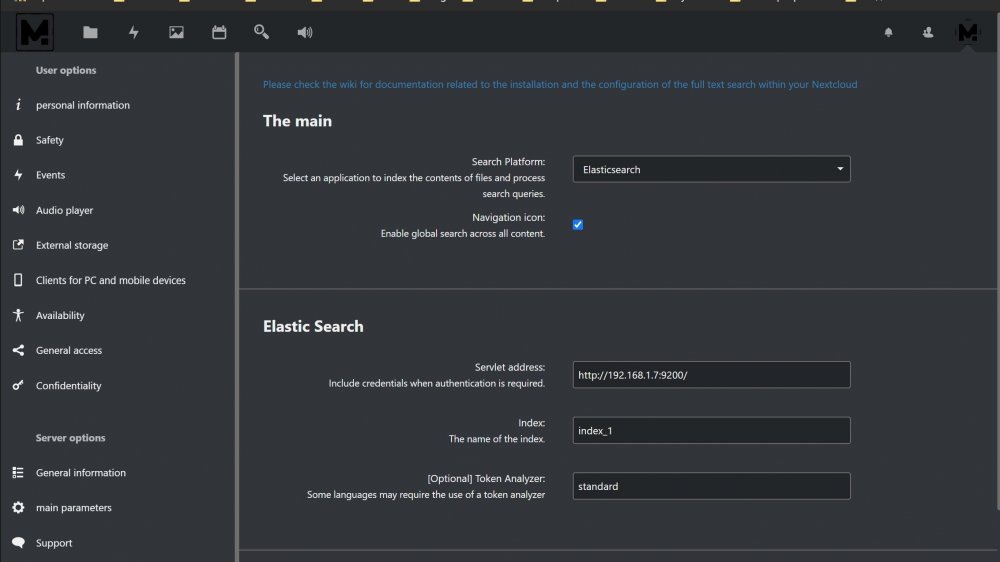Open the Files folder icon in top bar

point(90,33)
